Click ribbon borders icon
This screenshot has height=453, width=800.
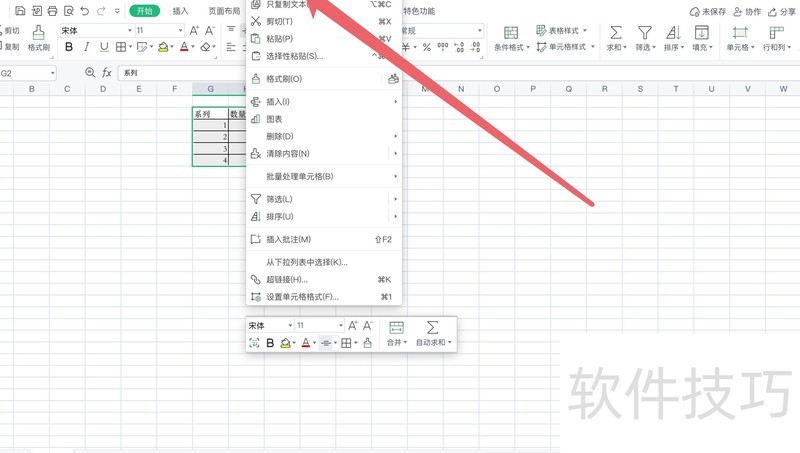120,47
